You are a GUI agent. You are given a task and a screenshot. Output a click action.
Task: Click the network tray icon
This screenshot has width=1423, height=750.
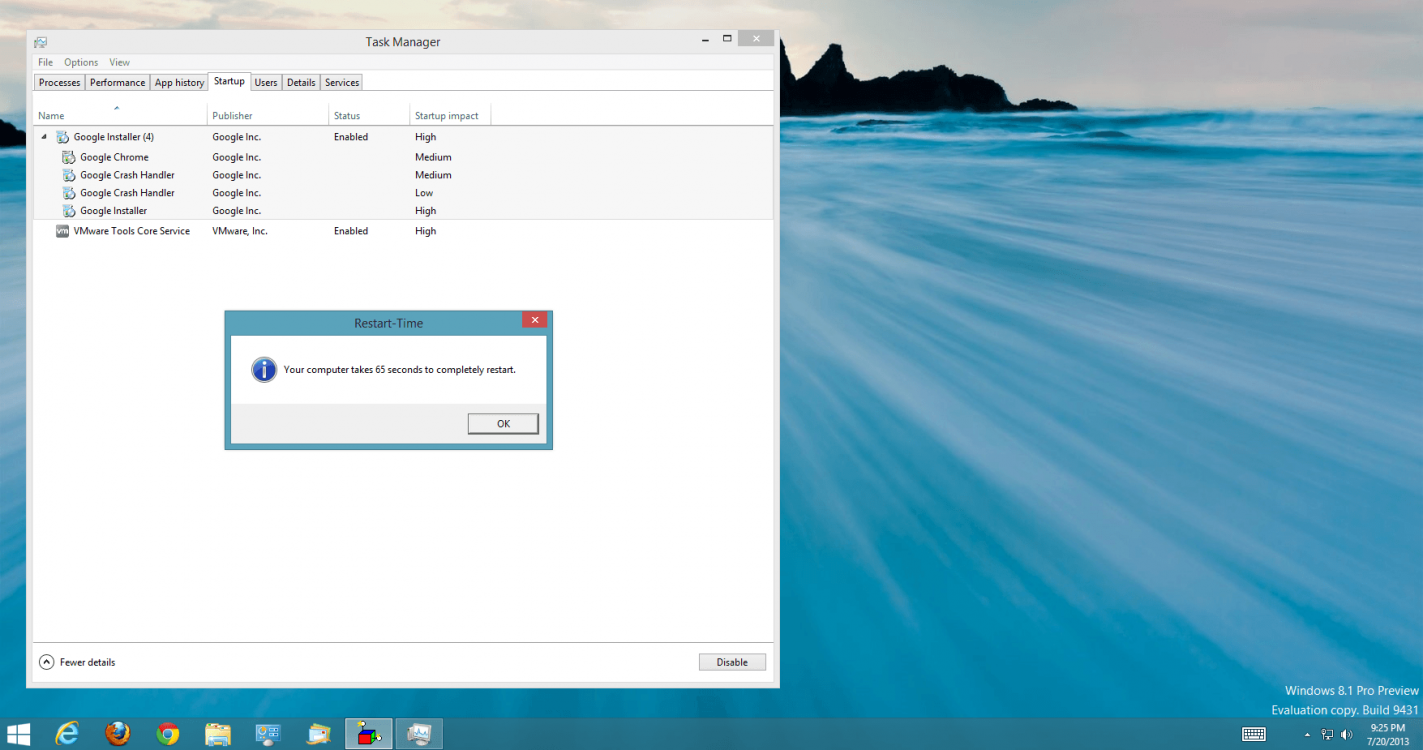(1328, 735)
